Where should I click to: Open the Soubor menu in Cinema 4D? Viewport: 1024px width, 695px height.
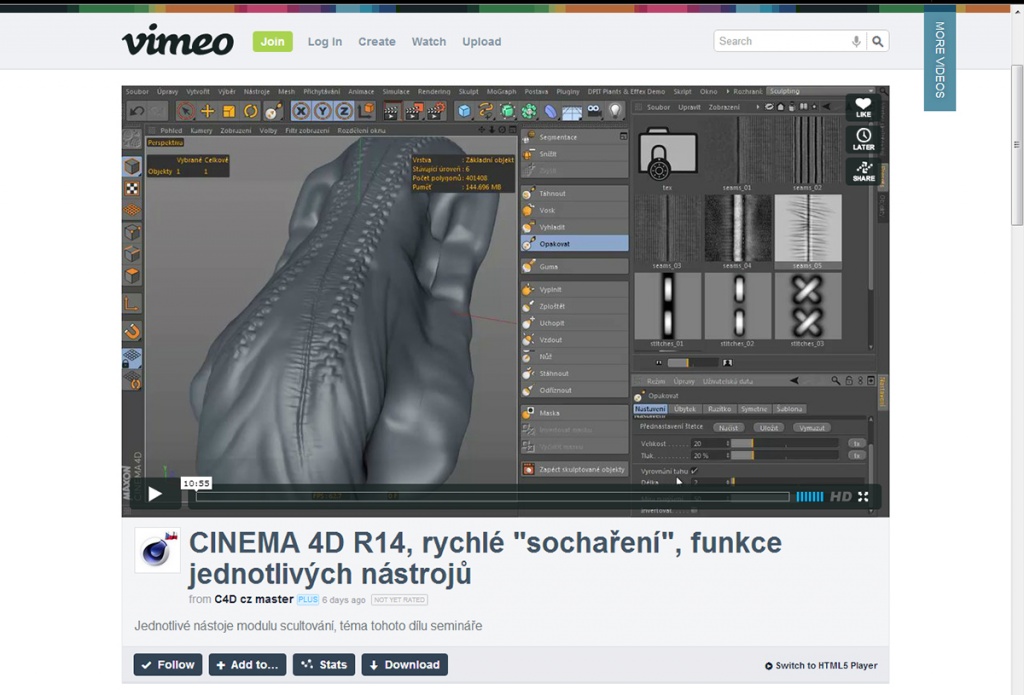[x=137, y=91]
